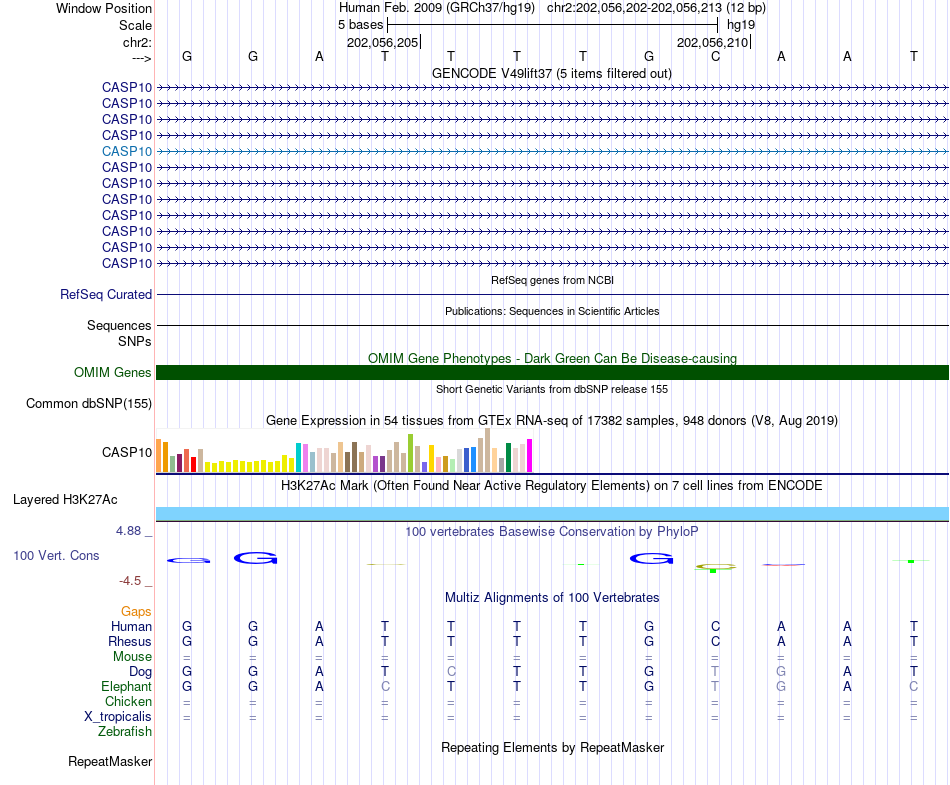Open "Multiz Alignments of 100 Vertebrates" title
This screenshot has height=785, width=950.
[x=552, y=598]
